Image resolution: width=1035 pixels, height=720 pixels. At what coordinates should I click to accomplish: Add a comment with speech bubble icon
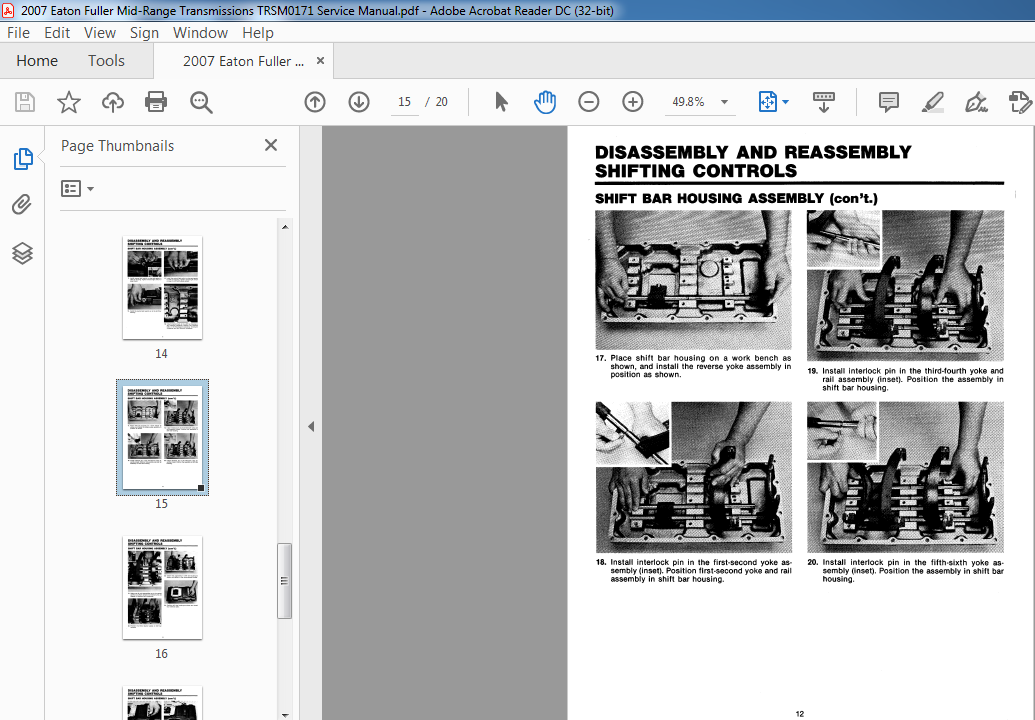point(888,102)
